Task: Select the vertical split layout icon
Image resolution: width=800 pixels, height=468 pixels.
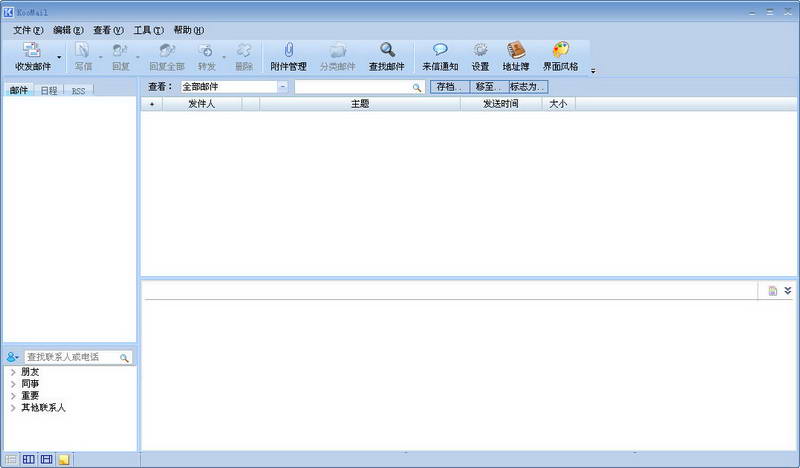Action: pos(29,459)
